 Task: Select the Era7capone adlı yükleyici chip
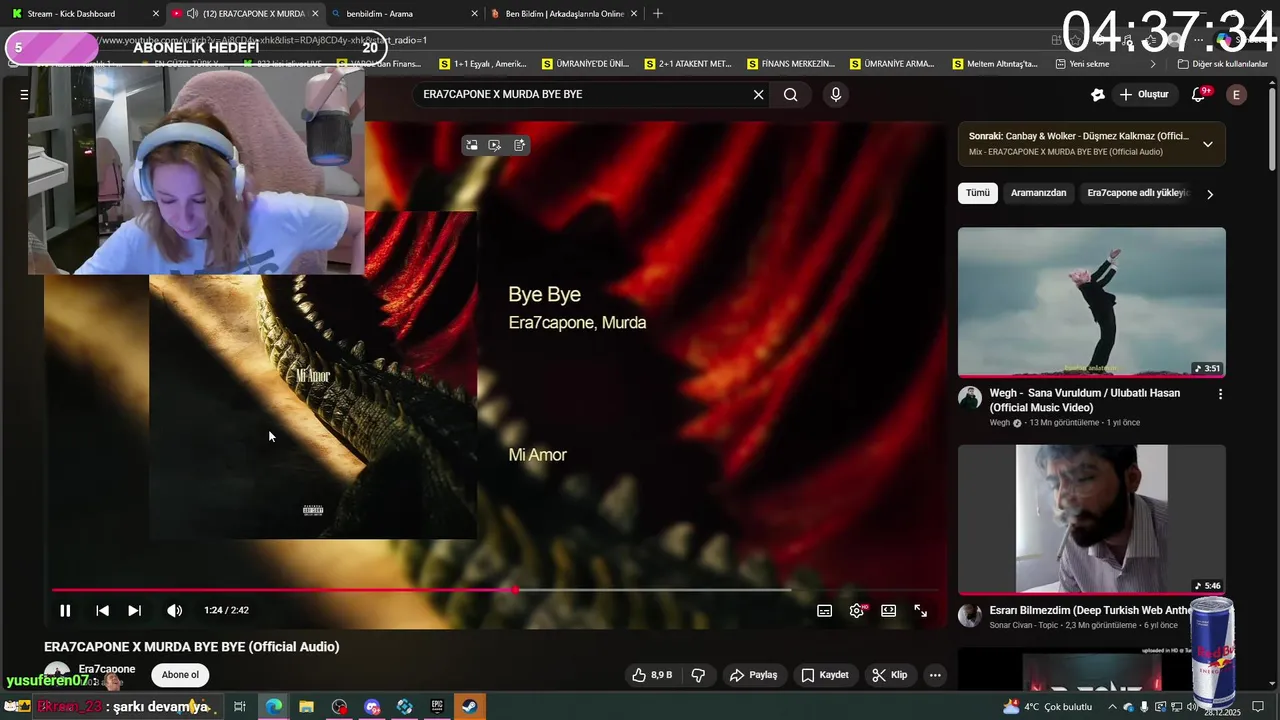[x=1138, y=193]
